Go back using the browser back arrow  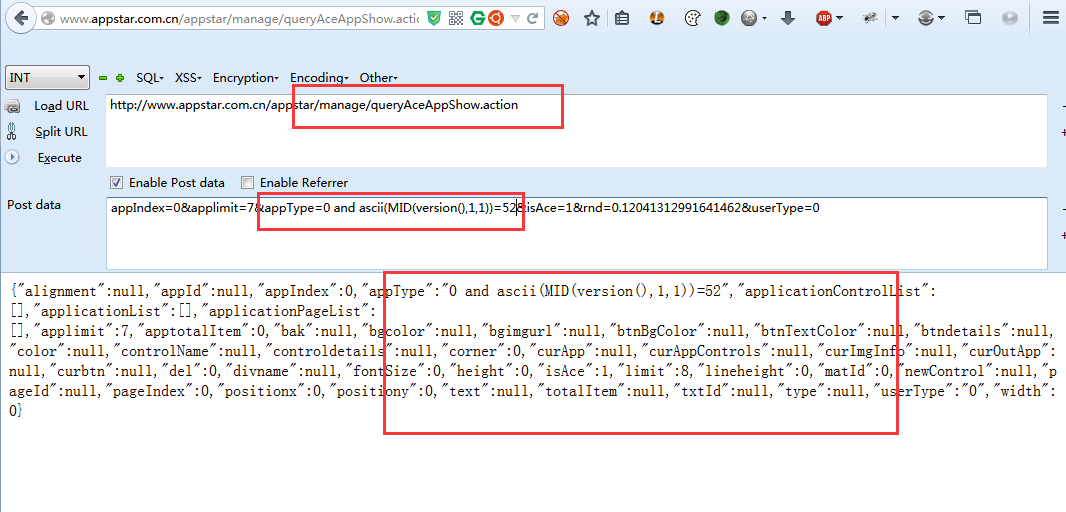pos(20,18)
